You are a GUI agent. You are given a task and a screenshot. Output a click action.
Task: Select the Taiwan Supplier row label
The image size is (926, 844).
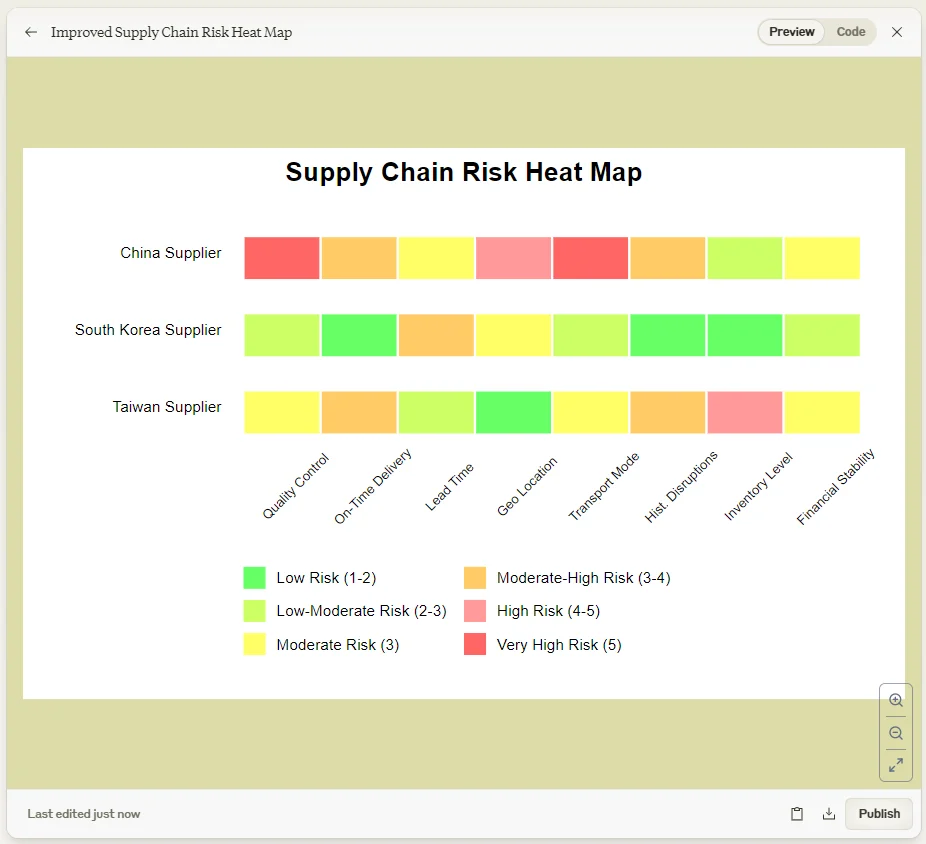pyautogui.click(x=167, y=407)
